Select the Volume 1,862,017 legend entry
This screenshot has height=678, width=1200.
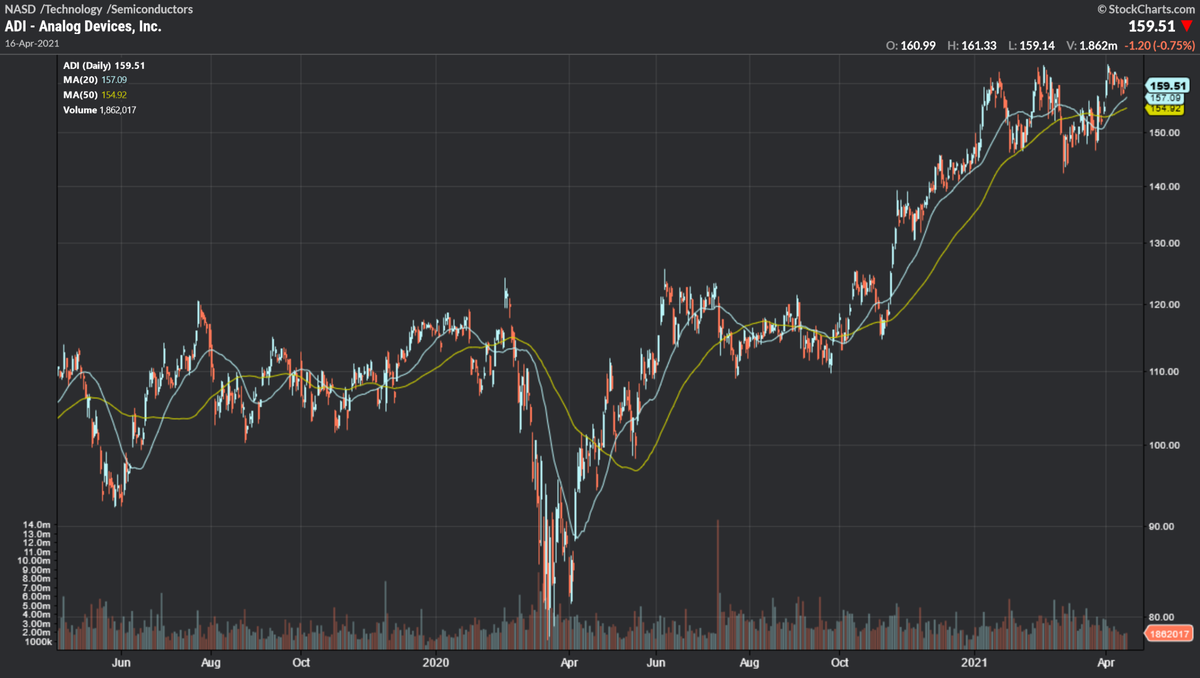[99, 109]
